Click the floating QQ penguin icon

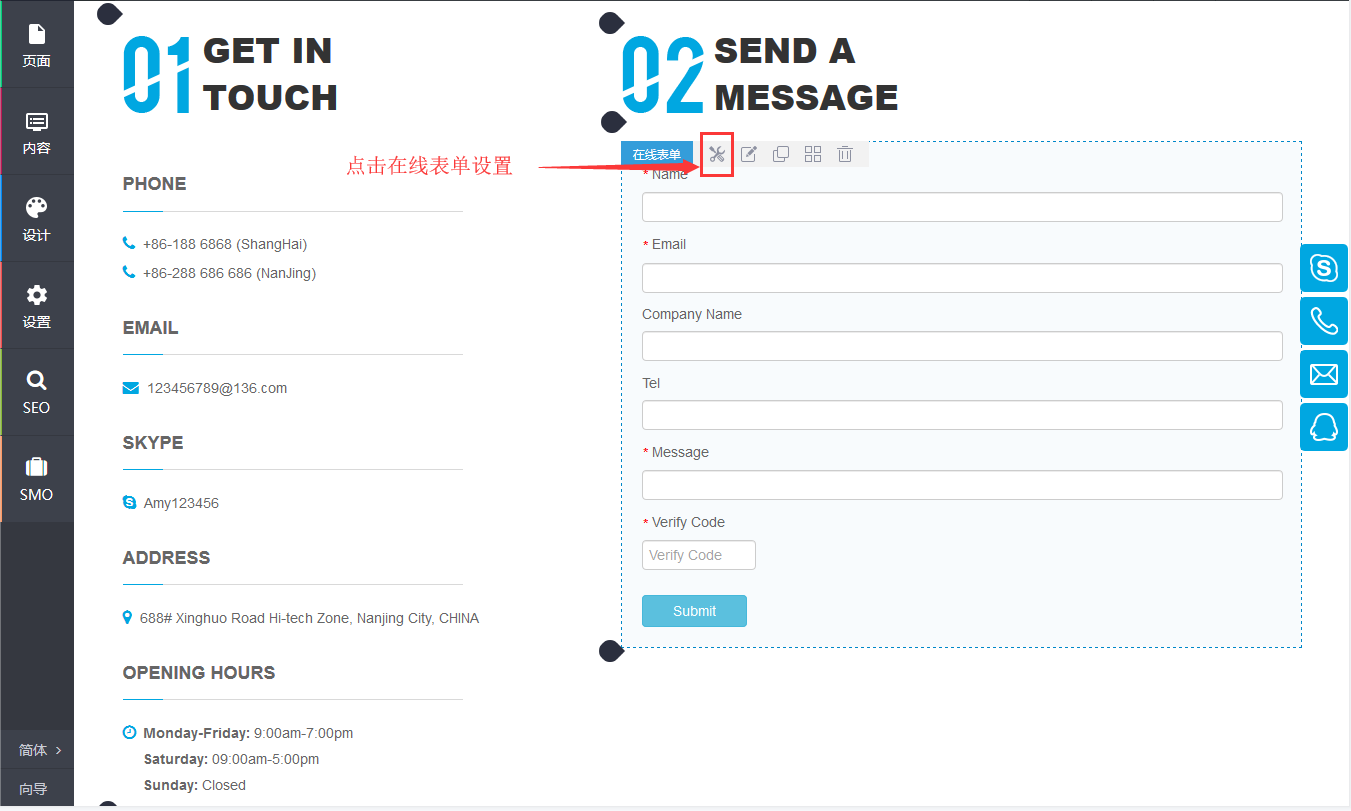click(x=1324, y=427)
